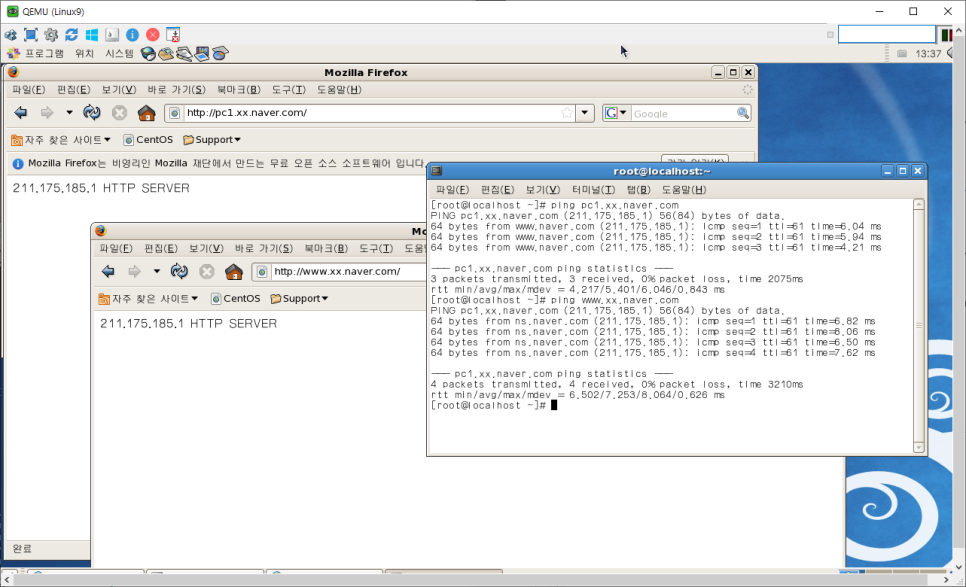Viewport: 966px width, 587px height.
Task: Open history dropdown arrow in www.xx Firefox window
Action: click(x=156, y=272)
